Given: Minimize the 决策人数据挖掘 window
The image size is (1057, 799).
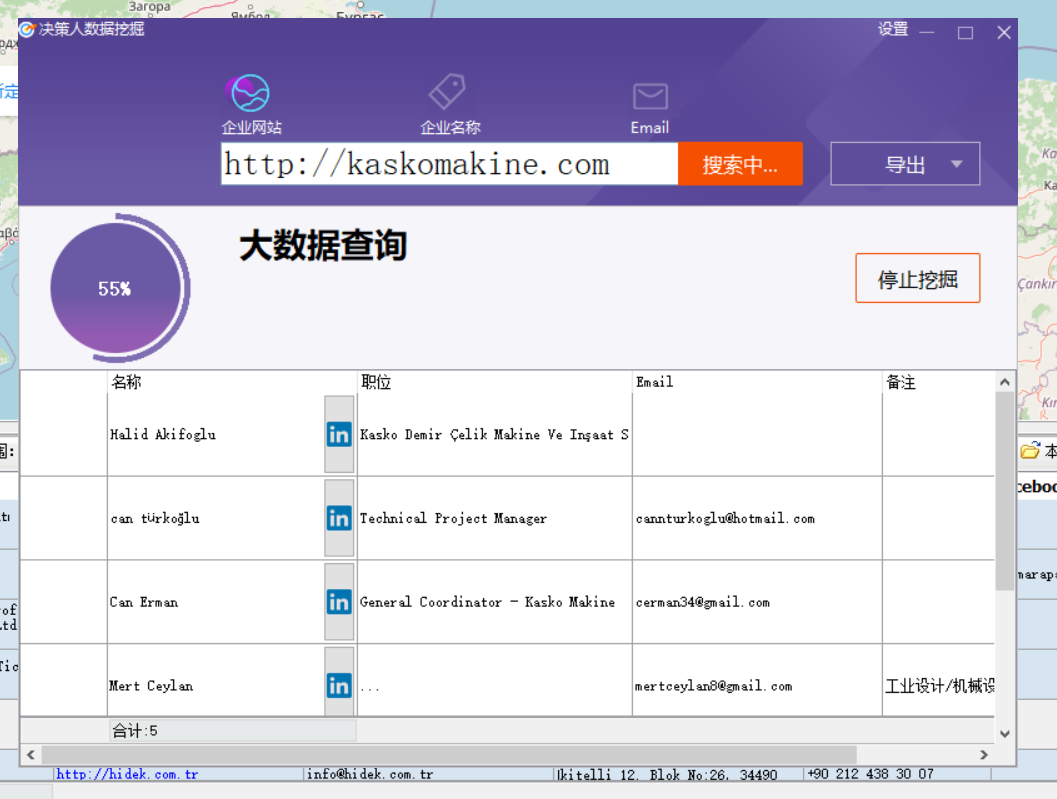Looking at the screenshot, I should click(927, 32).
